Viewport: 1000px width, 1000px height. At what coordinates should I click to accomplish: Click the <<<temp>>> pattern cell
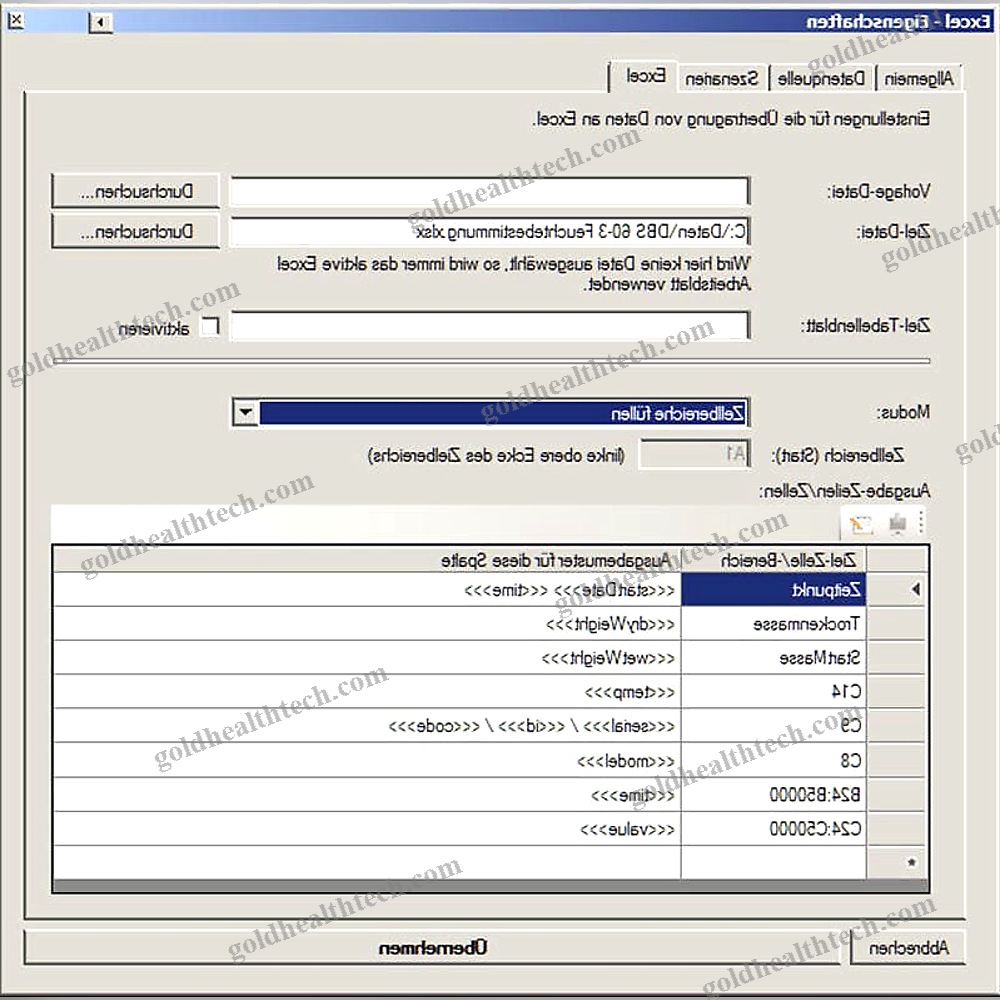(367, 692)
